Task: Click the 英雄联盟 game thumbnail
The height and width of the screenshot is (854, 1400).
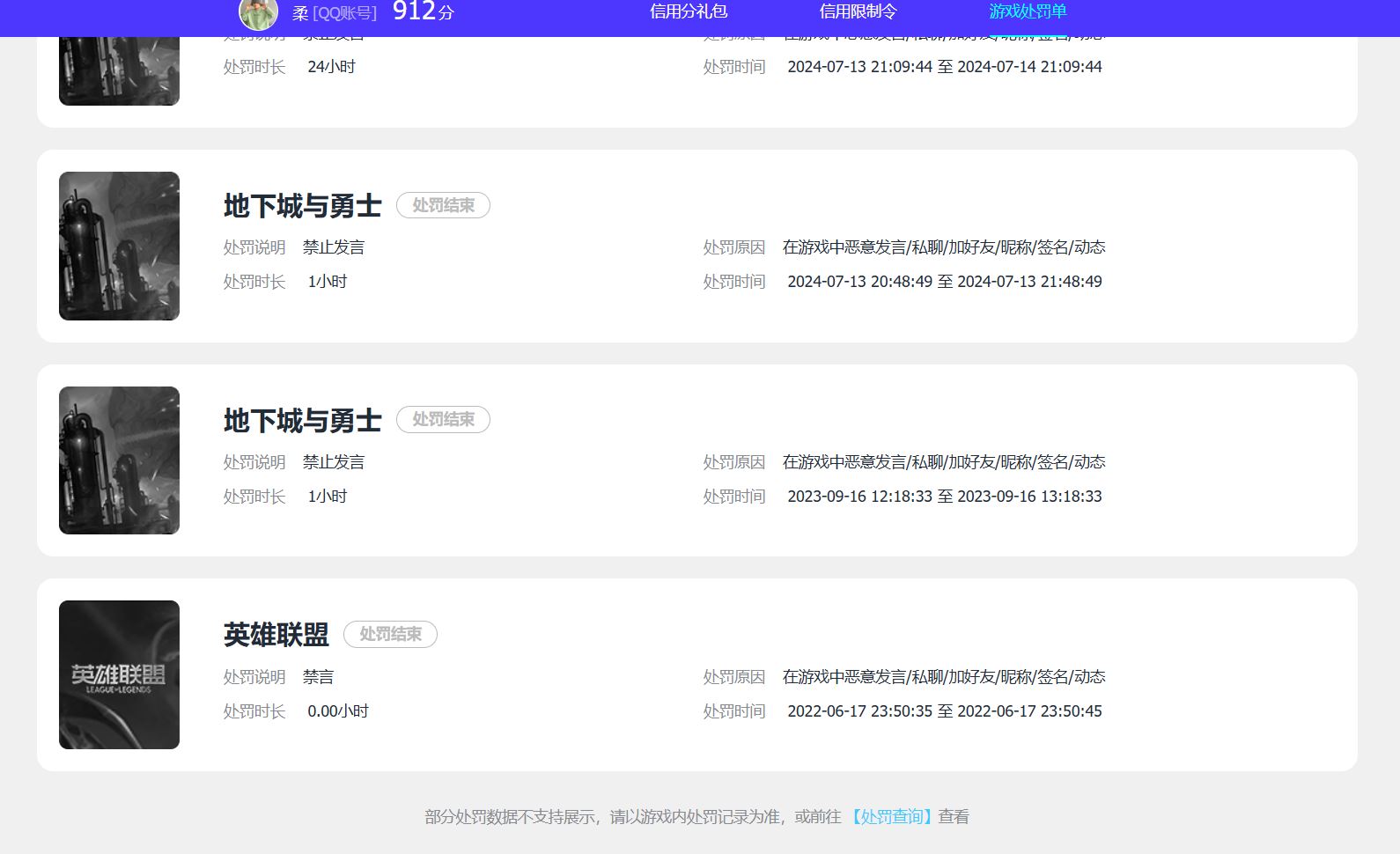Action: point(119,675)
